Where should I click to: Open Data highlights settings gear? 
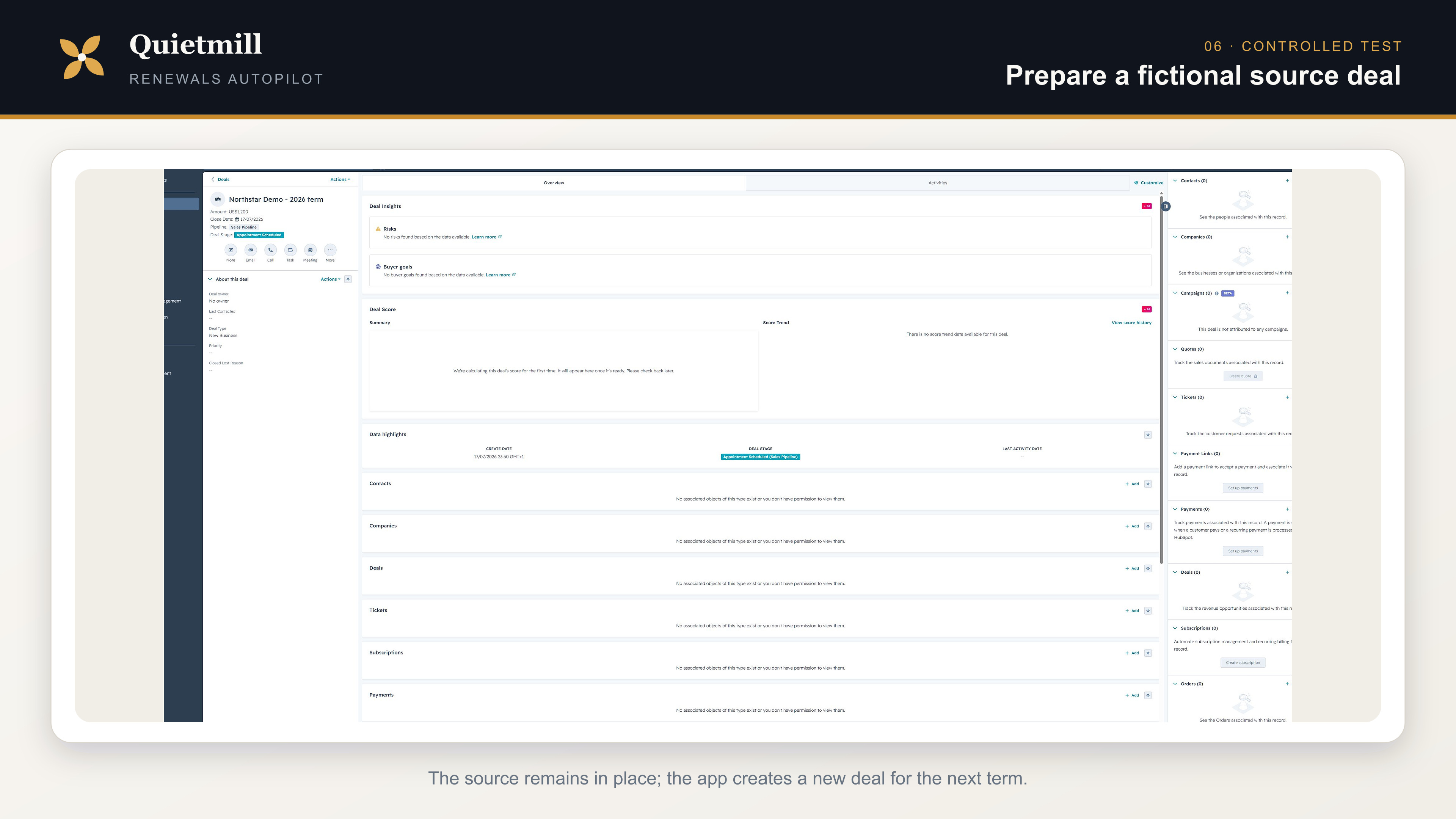(x=1147, y=435)
